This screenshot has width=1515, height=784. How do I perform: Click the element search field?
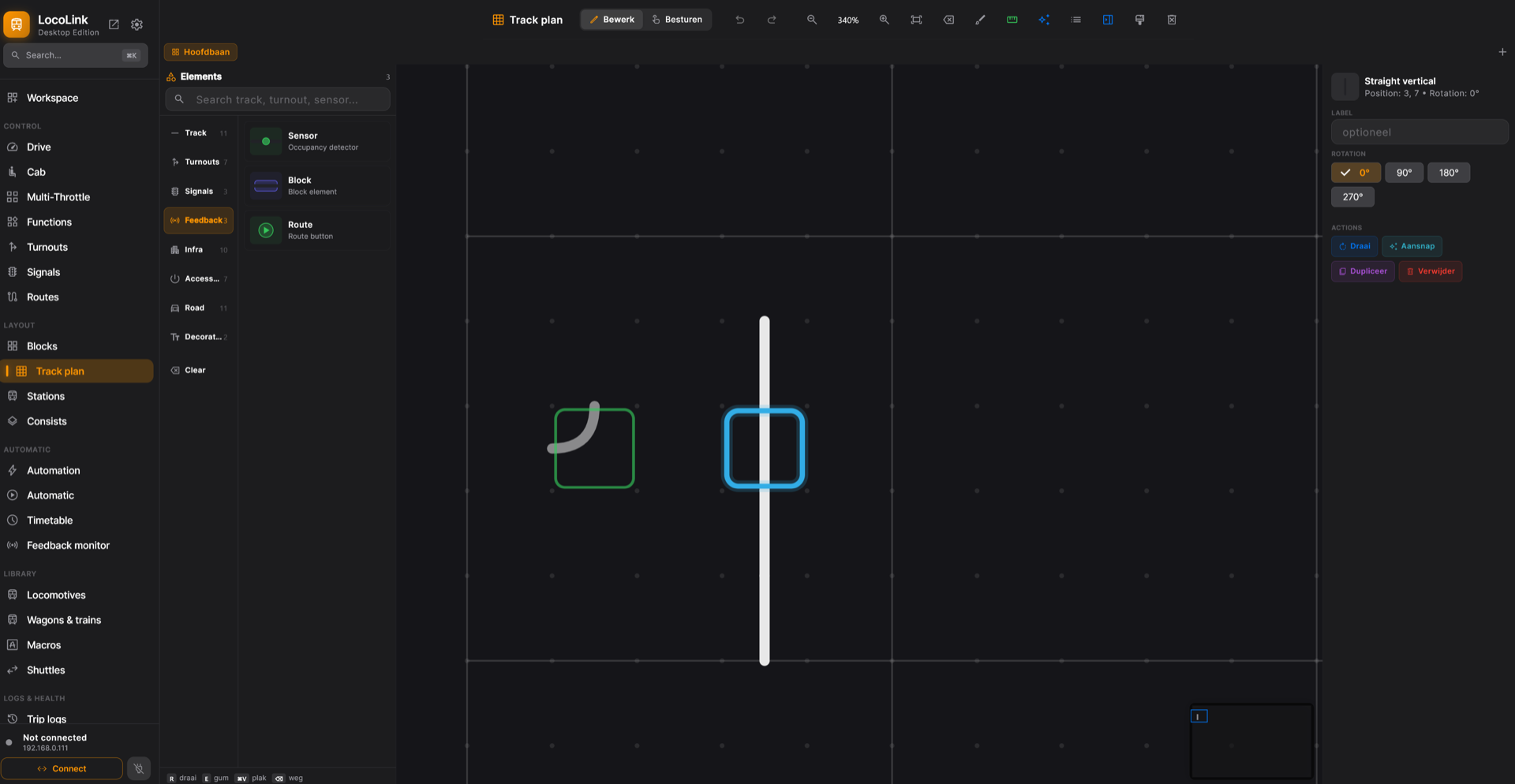(x=278, y=99)
